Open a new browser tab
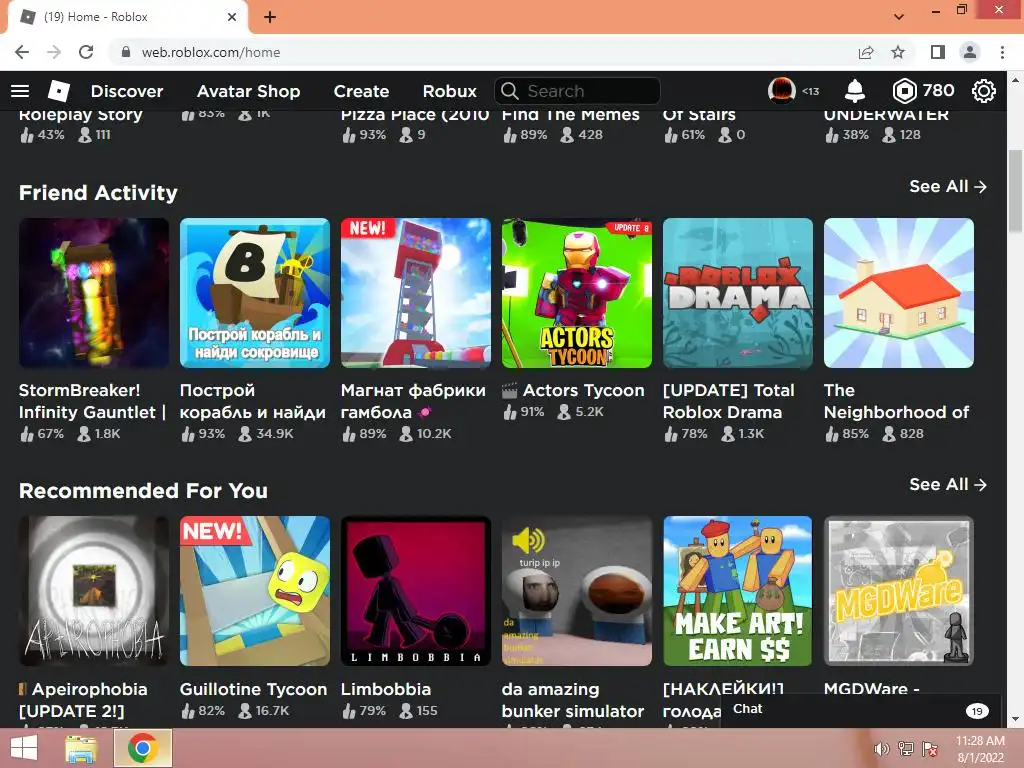 [x=270, y=17]
